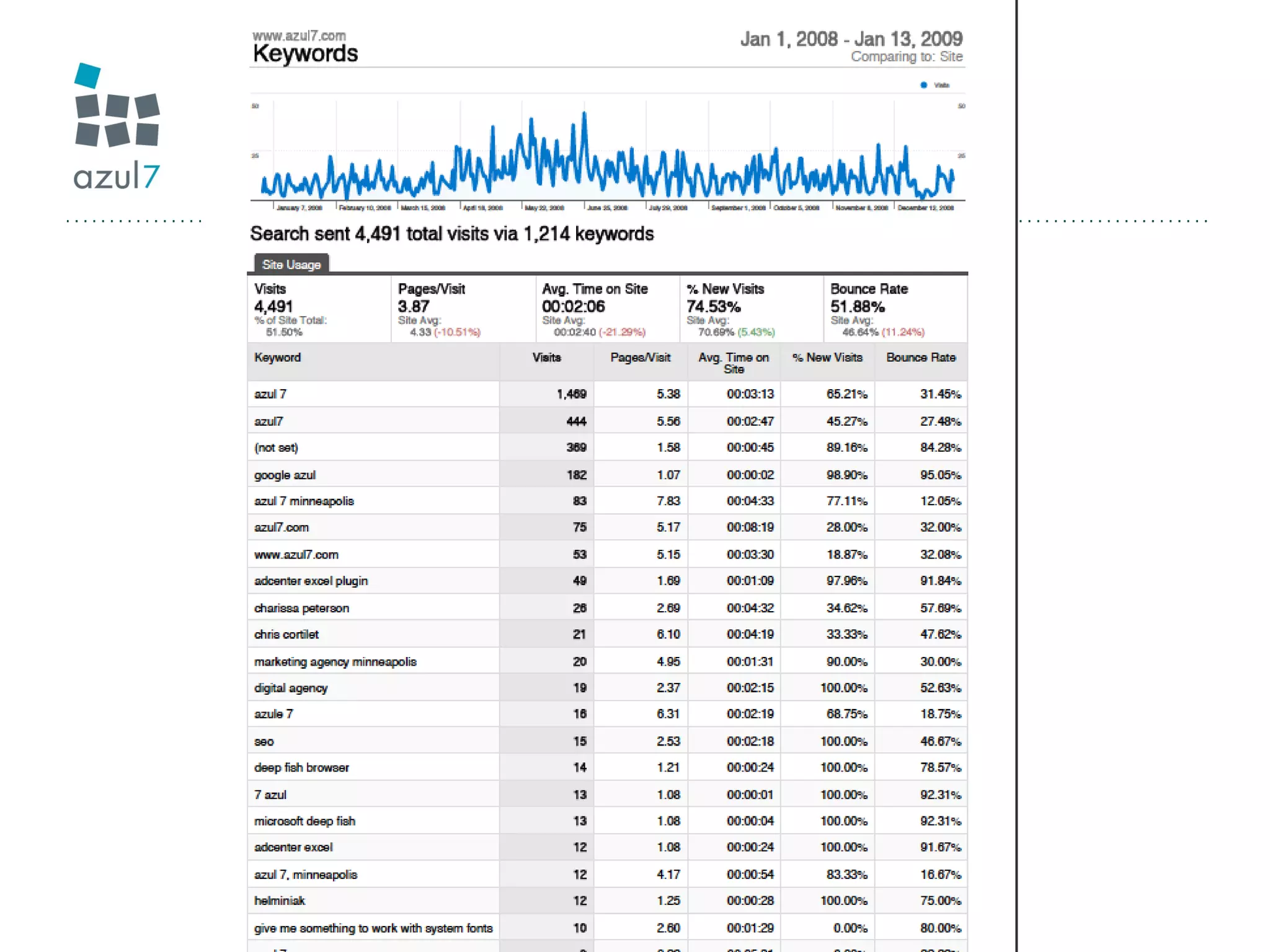Sort table by Visits column header
This screenshot has width=1270, height=952.
(546, 358)
